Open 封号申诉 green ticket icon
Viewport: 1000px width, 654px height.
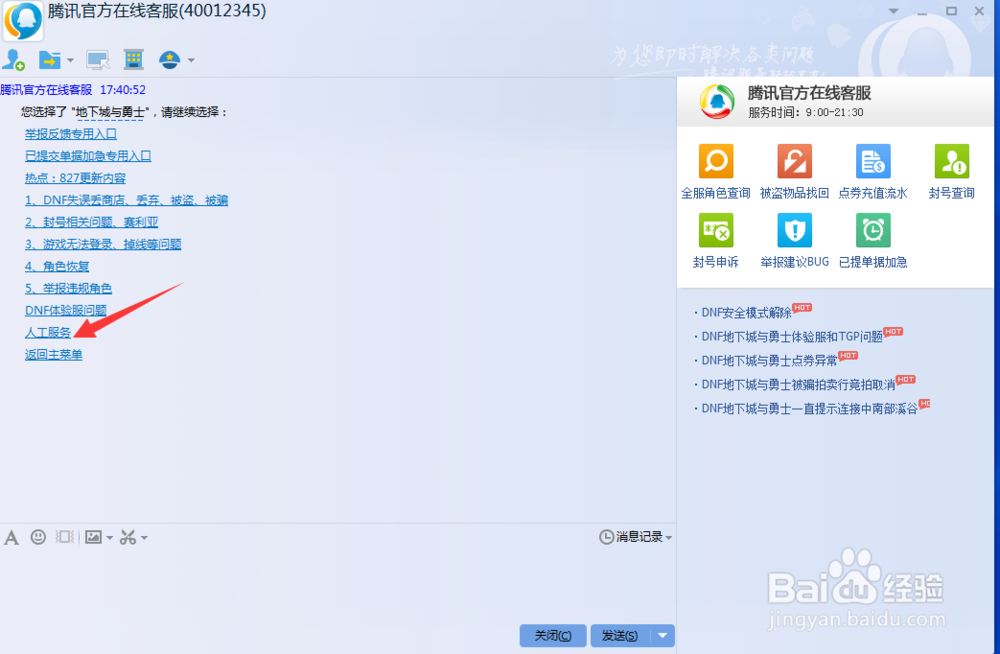point(716,230)
